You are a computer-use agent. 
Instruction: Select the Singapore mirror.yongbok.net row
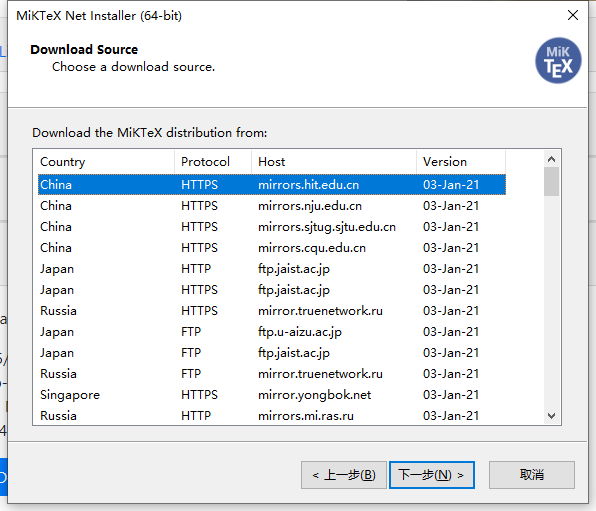[272, 395]
